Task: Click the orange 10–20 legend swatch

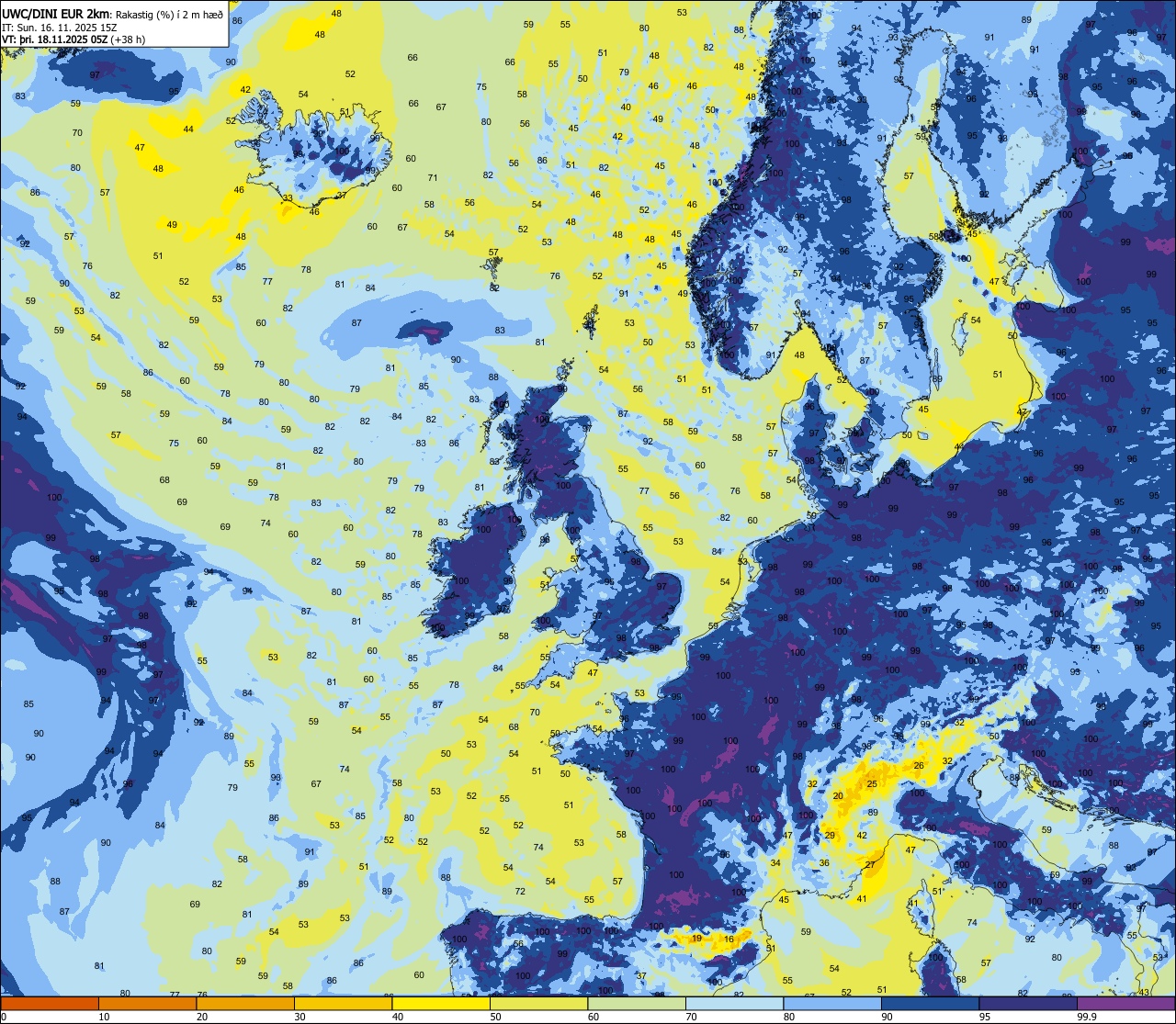Action: point(147,1004)
